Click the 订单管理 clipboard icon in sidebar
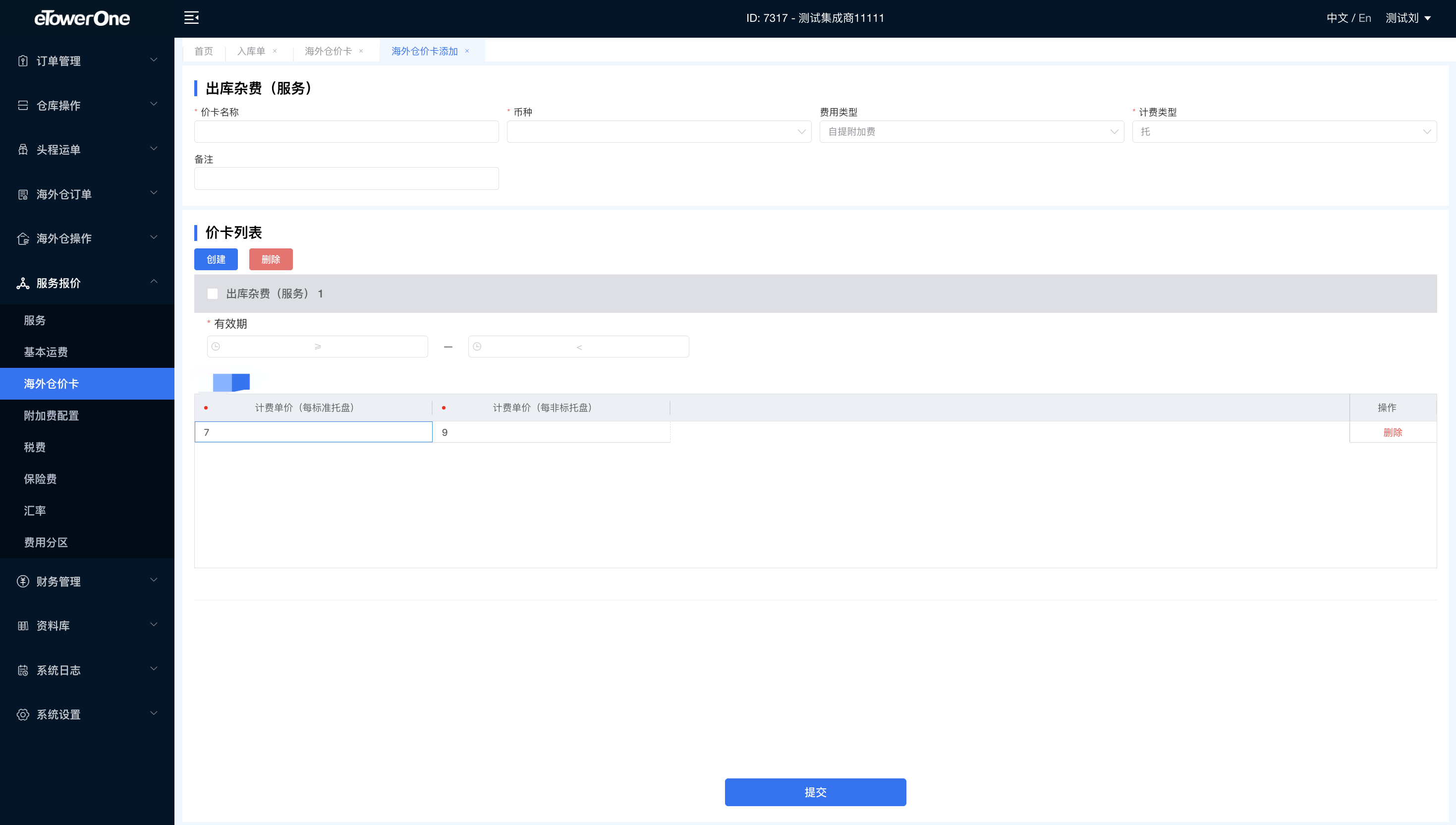 tap(23, 60)
